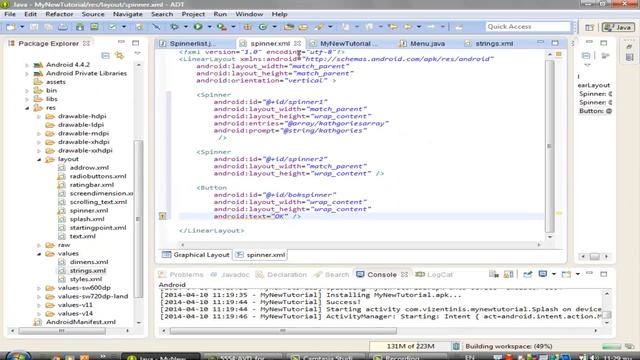Maximize the editor area
The image size is (640, 360).
click(555, 42)
